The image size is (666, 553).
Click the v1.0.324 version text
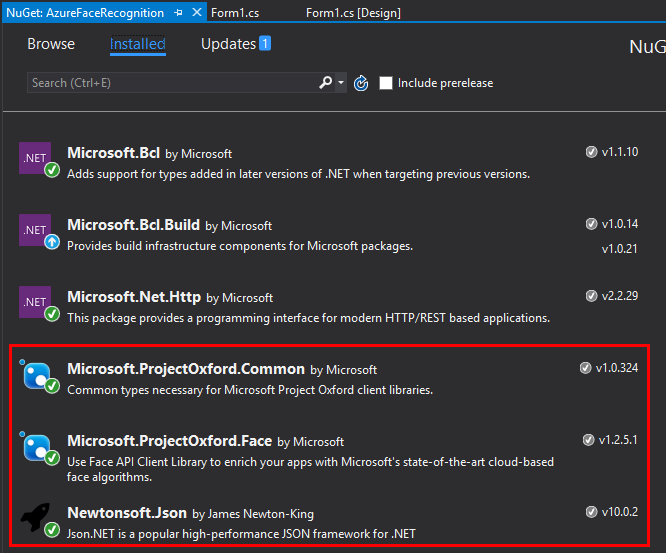click(617, 368)
